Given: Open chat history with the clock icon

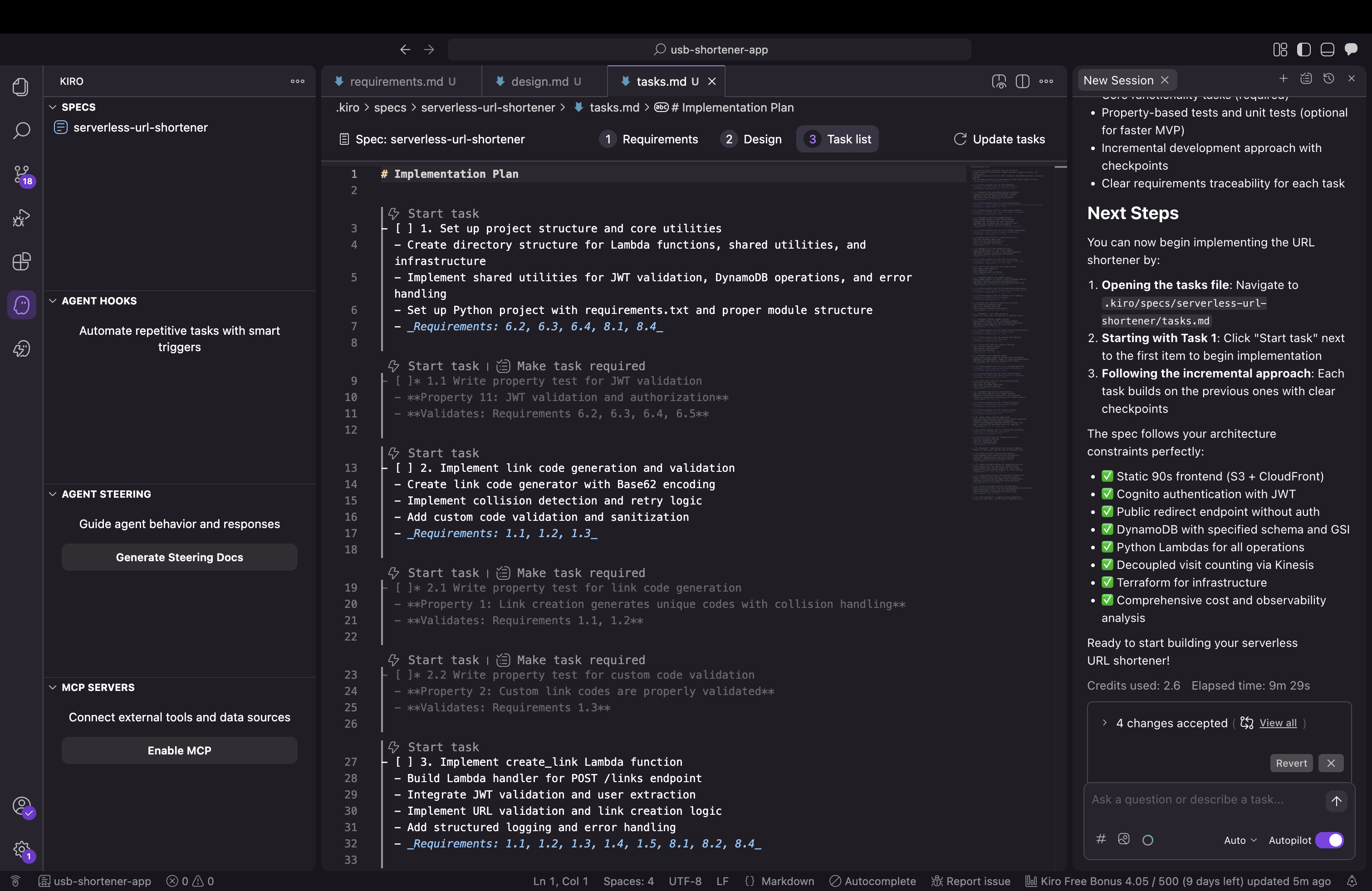Looking at the screenshot, I should 1329,79.
